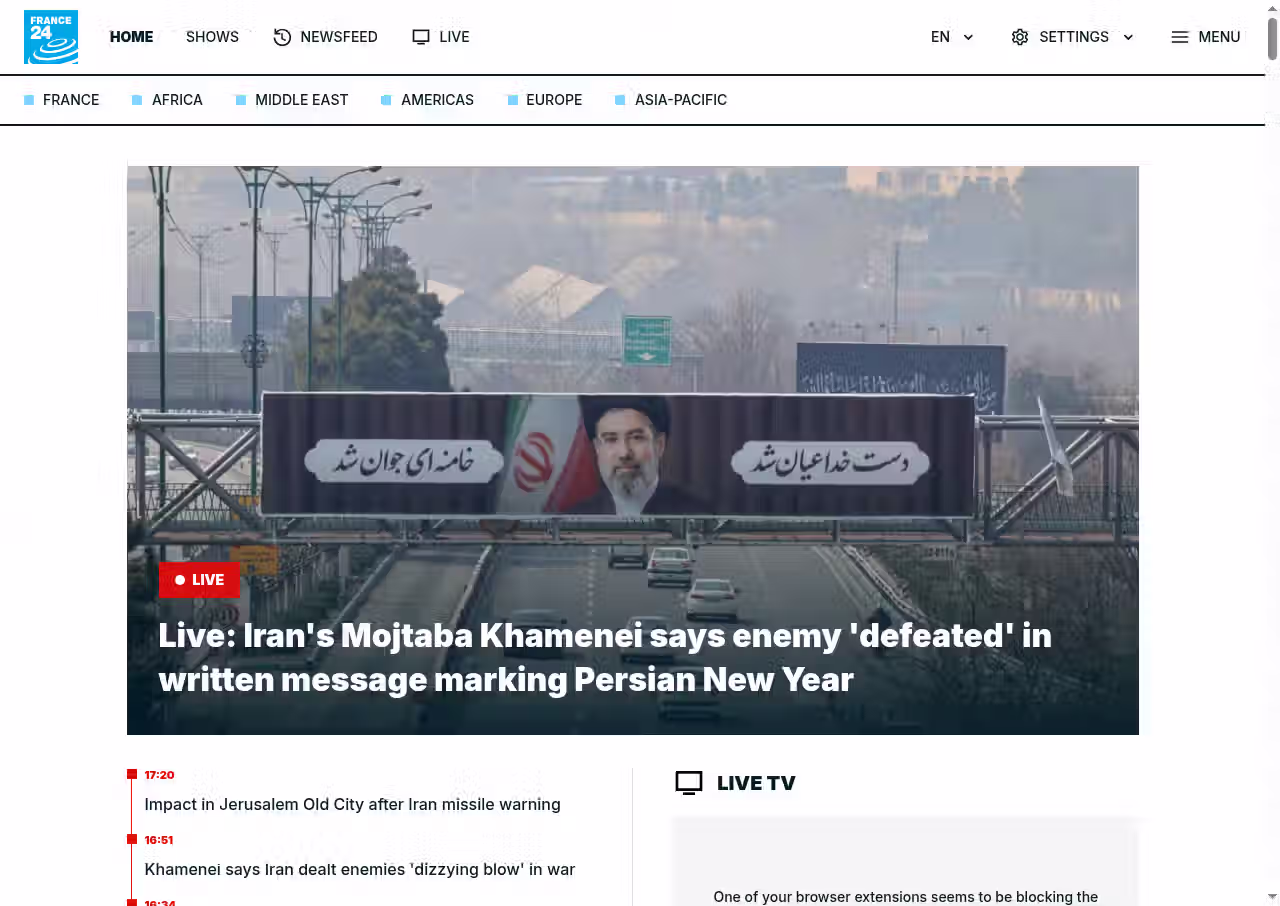Select the Middle East section
Screen dimensions: 1280x906
(301, 100)
